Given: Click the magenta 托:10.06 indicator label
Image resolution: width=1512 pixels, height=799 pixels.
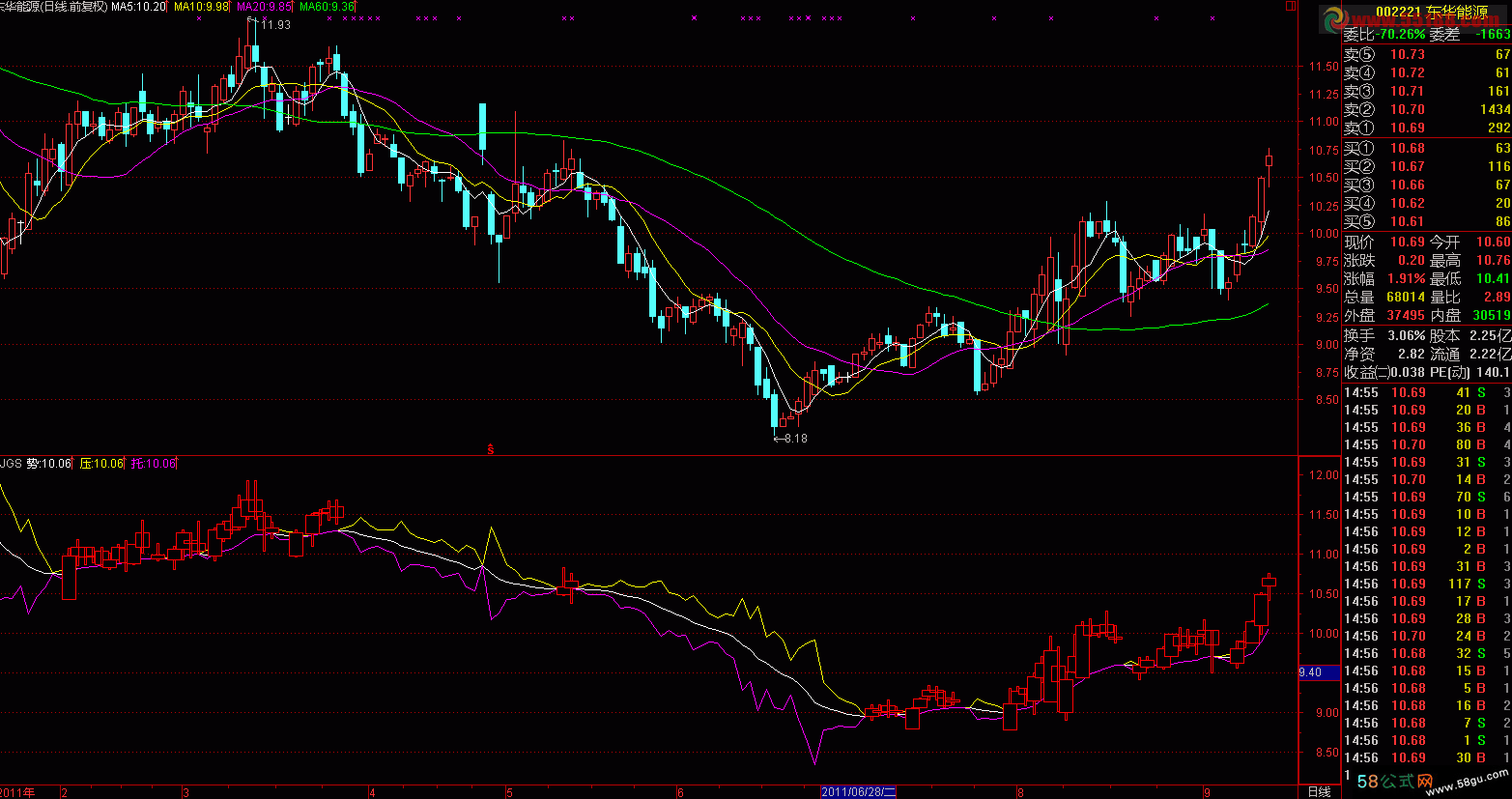Looking at the screenshot, I should click(x=154, y=464).
